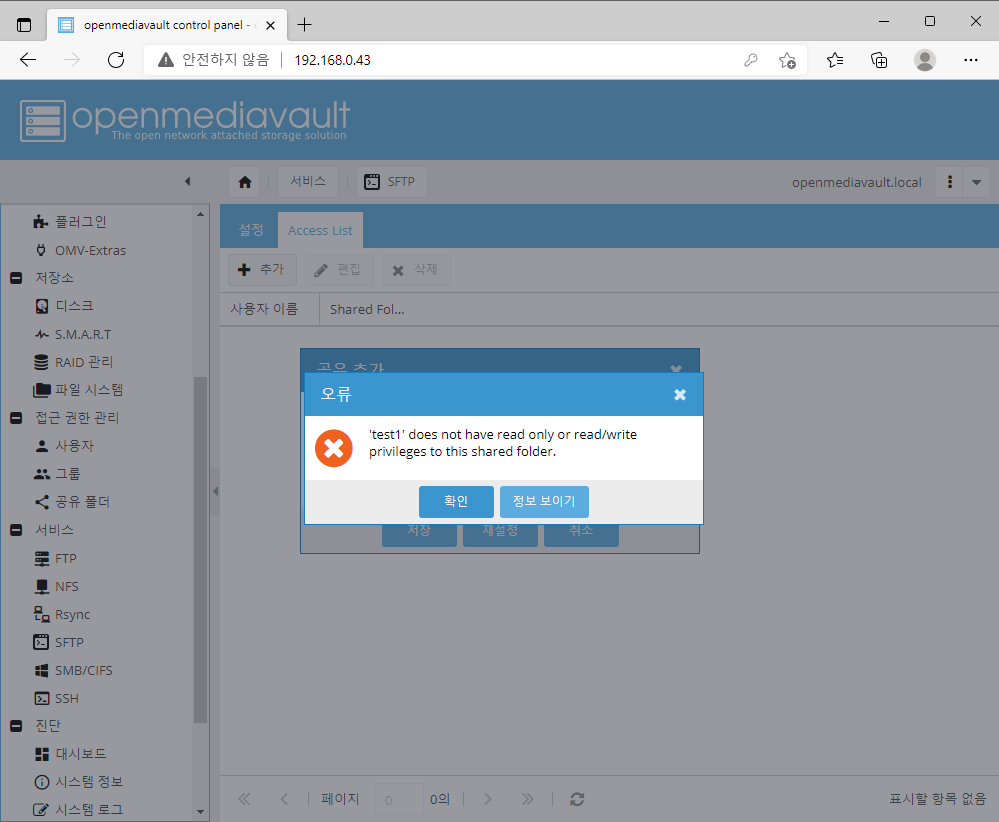This screenshot has height=822, width=999.
Task: Click the 추가 add button
Action: [262, 270]
